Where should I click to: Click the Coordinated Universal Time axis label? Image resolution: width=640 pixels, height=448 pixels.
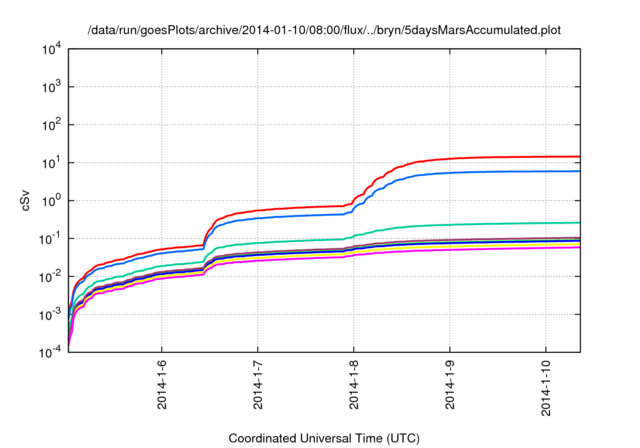(324, 438)
